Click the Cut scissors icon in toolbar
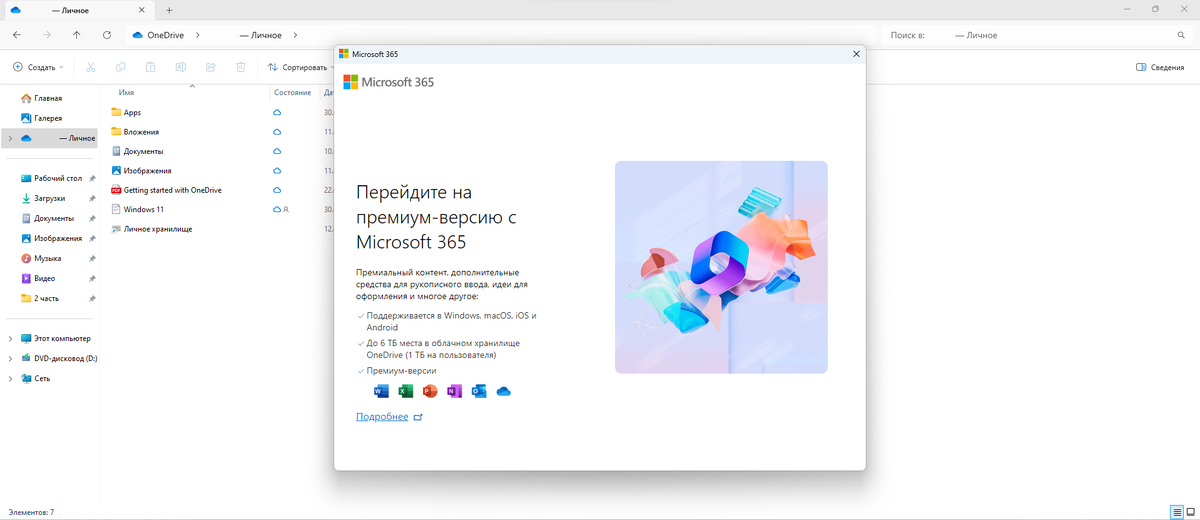The image size is (1200, 520). pyautogui.click(x=90, y=67)
